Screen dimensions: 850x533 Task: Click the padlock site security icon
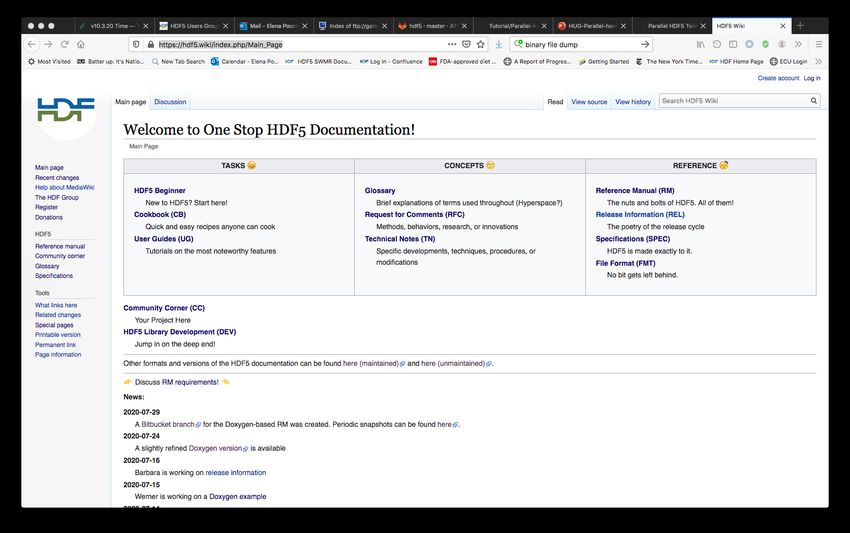coord(150,44)
